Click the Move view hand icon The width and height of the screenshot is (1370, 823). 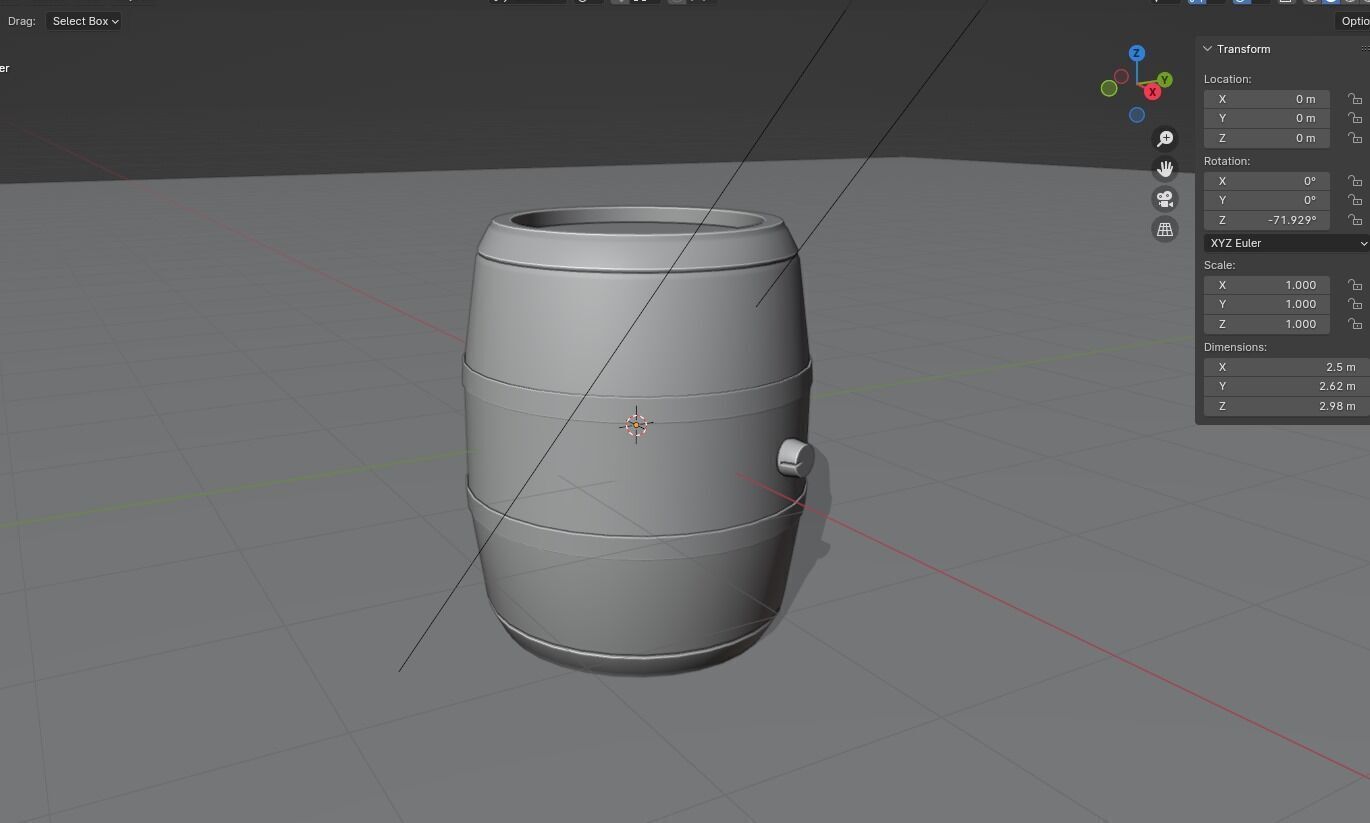click(1165, 168)
